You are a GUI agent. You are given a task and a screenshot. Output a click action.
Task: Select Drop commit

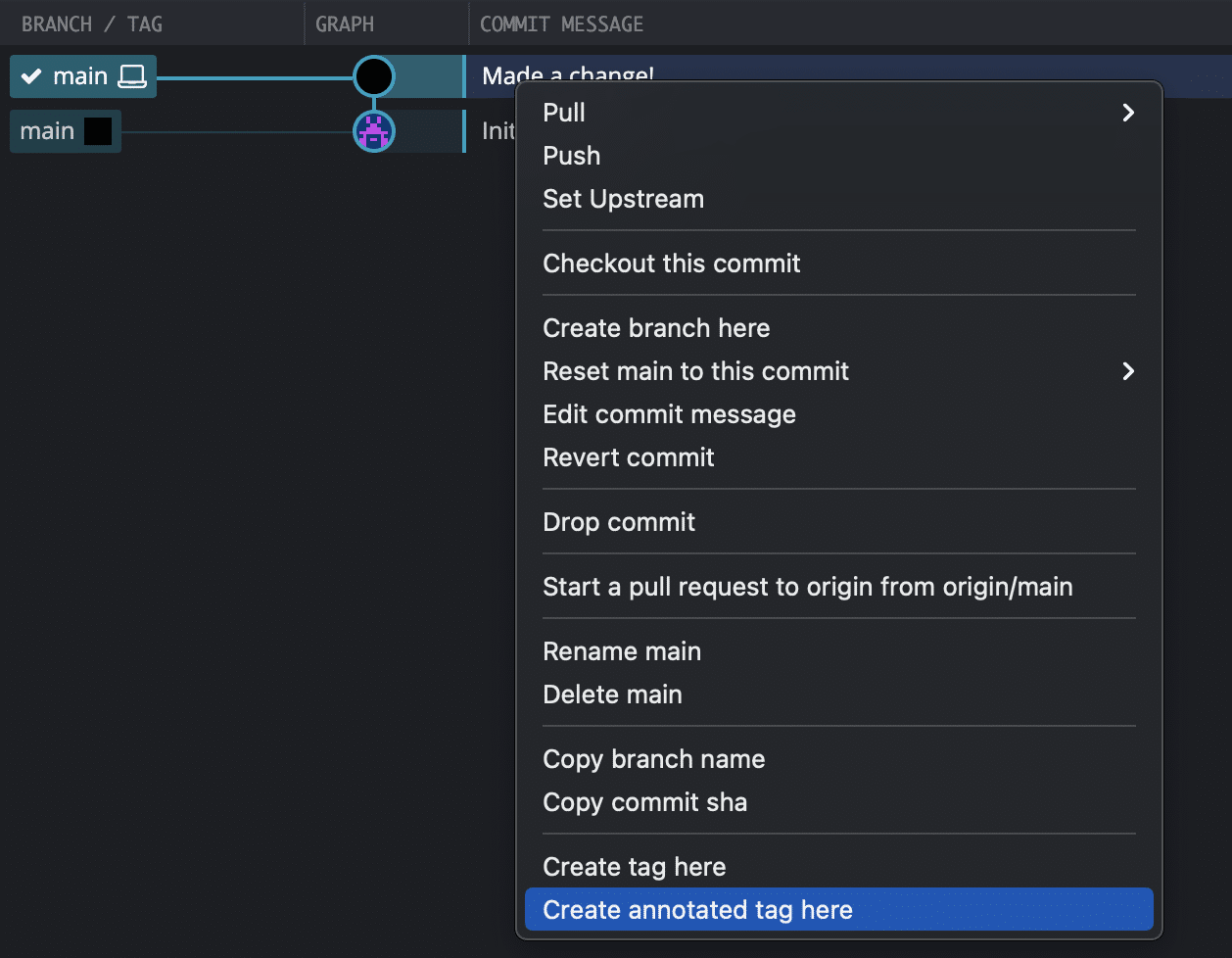(619, 521)
